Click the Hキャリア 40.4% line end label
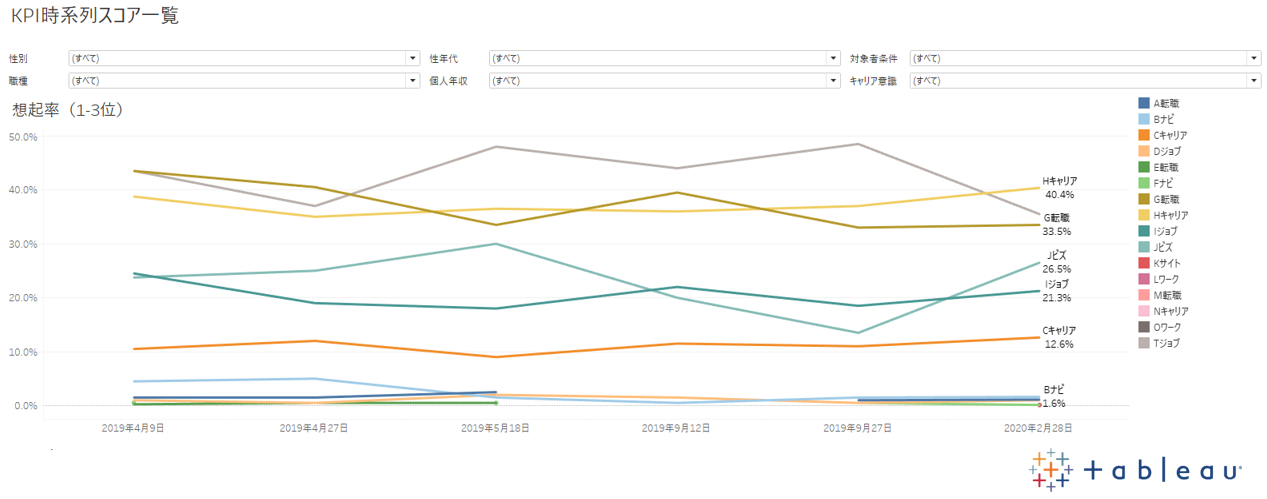 click(1059, 188)
